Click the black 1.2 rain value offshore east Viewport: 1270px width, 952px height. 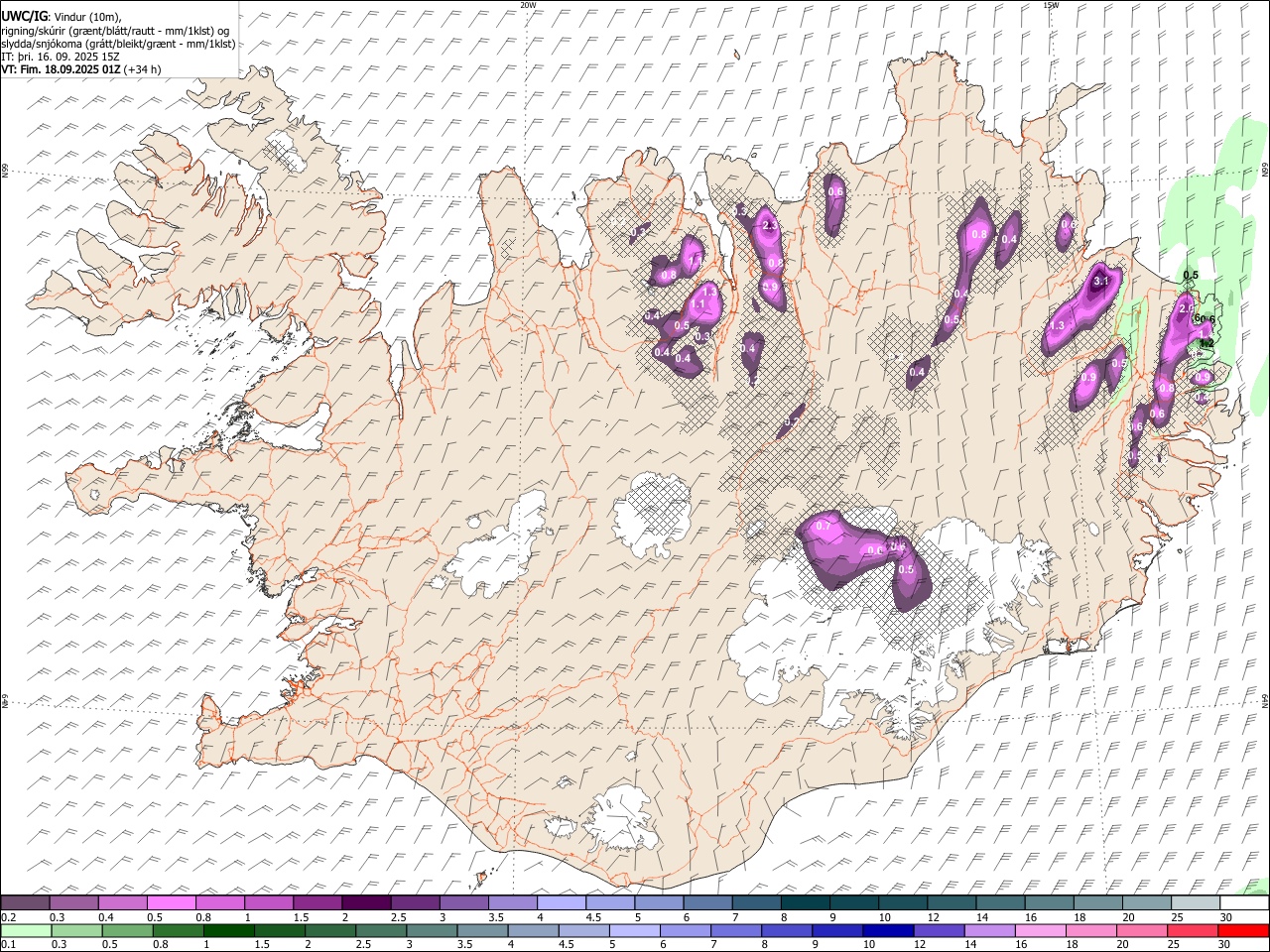[1207, 343]
